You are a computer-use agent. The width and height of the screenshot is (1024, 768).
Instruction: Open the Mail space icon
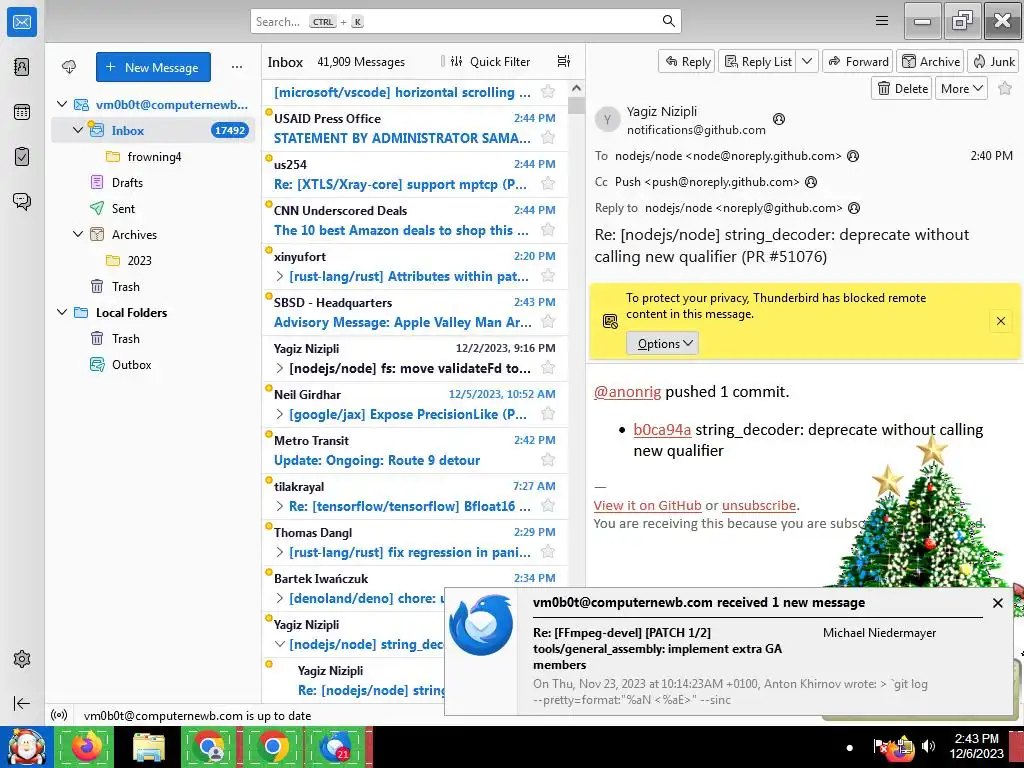click(22, 22)
